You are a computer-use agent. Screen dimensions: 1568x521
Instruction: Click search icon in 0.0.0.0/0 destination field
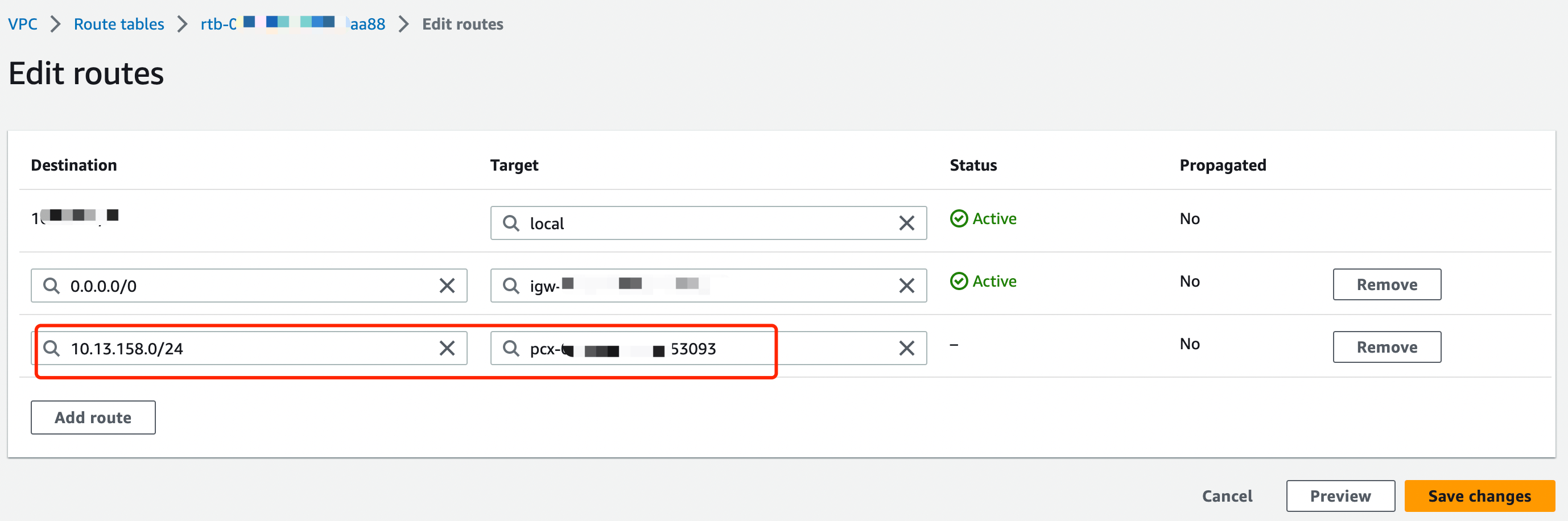tap(52, 286)
